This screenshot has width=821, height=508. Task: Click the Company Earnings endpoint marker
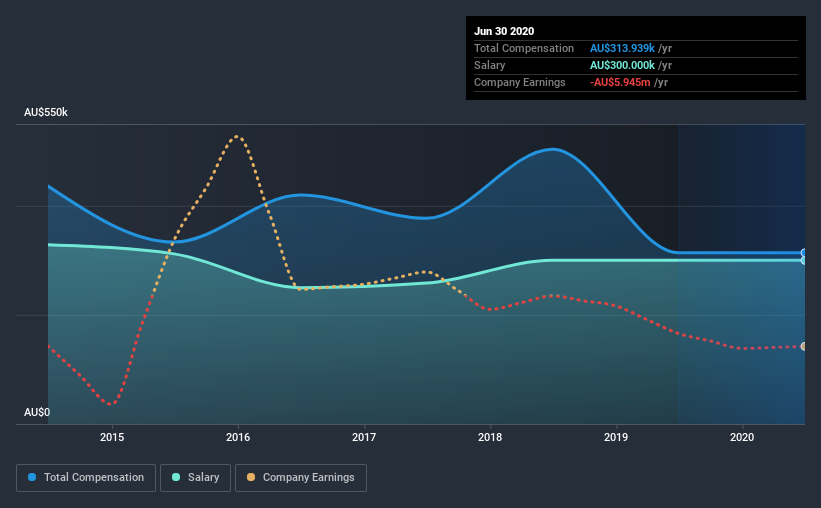tap(804, 347)
